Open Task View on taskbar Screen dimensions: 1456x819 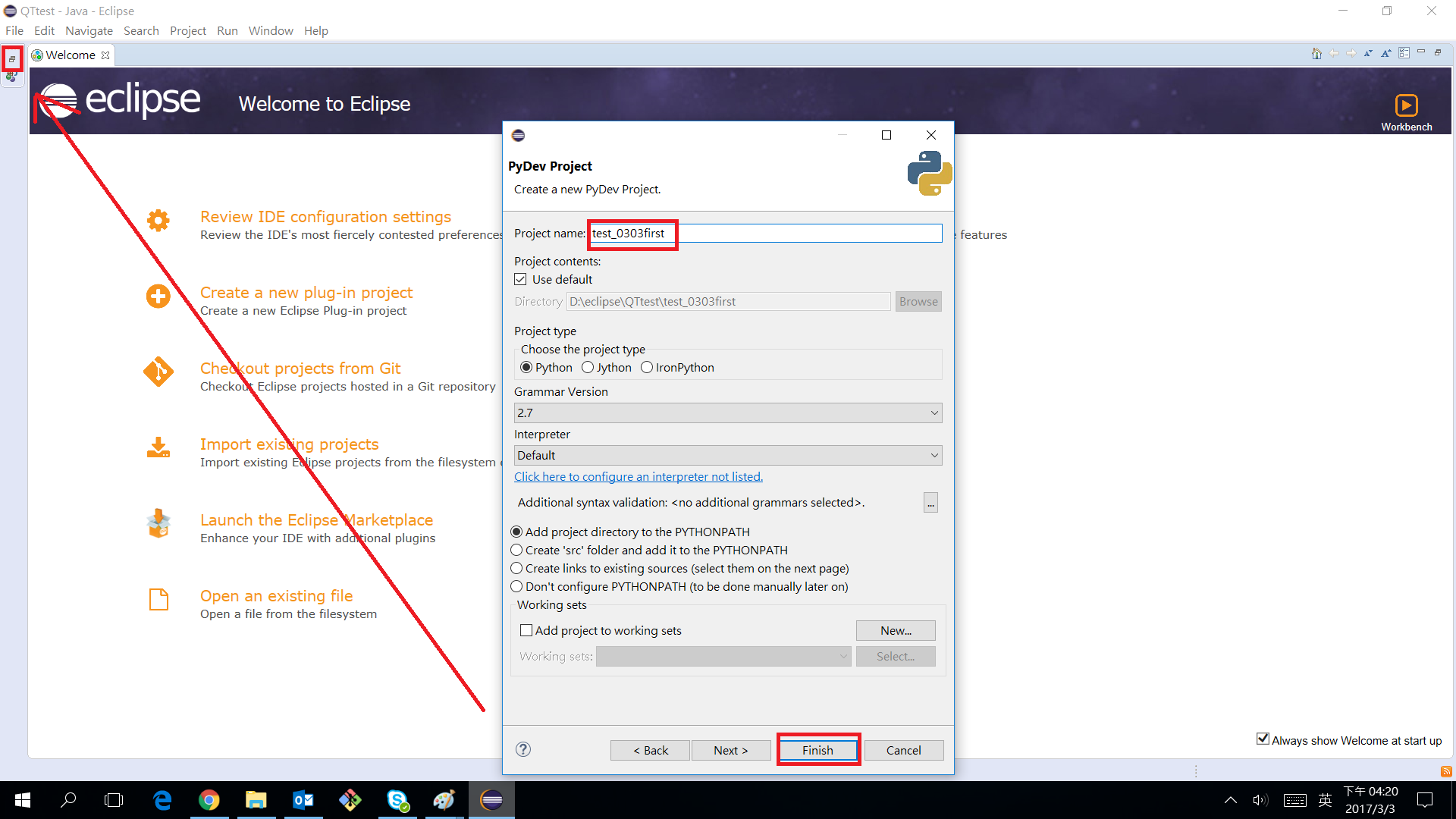[x=114, y=800]
